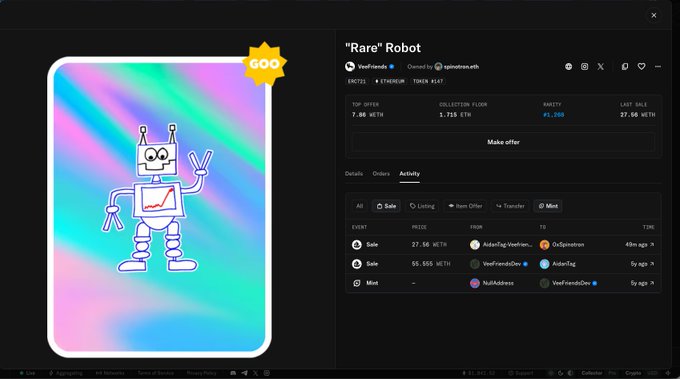Click the 27.56 WETH sale price

coord(429,245)
